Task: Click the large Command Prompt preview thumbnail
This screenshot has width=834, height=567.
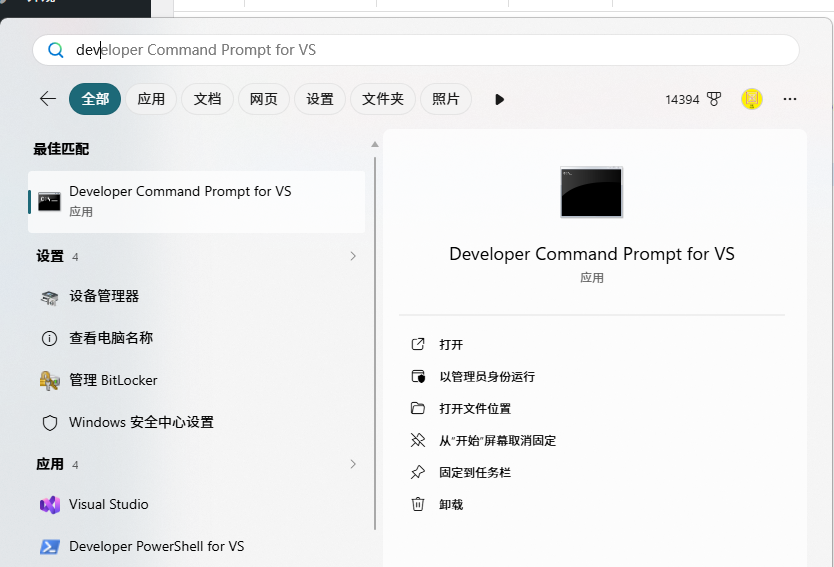Action: pyautogui.click(x=591, y=193)
